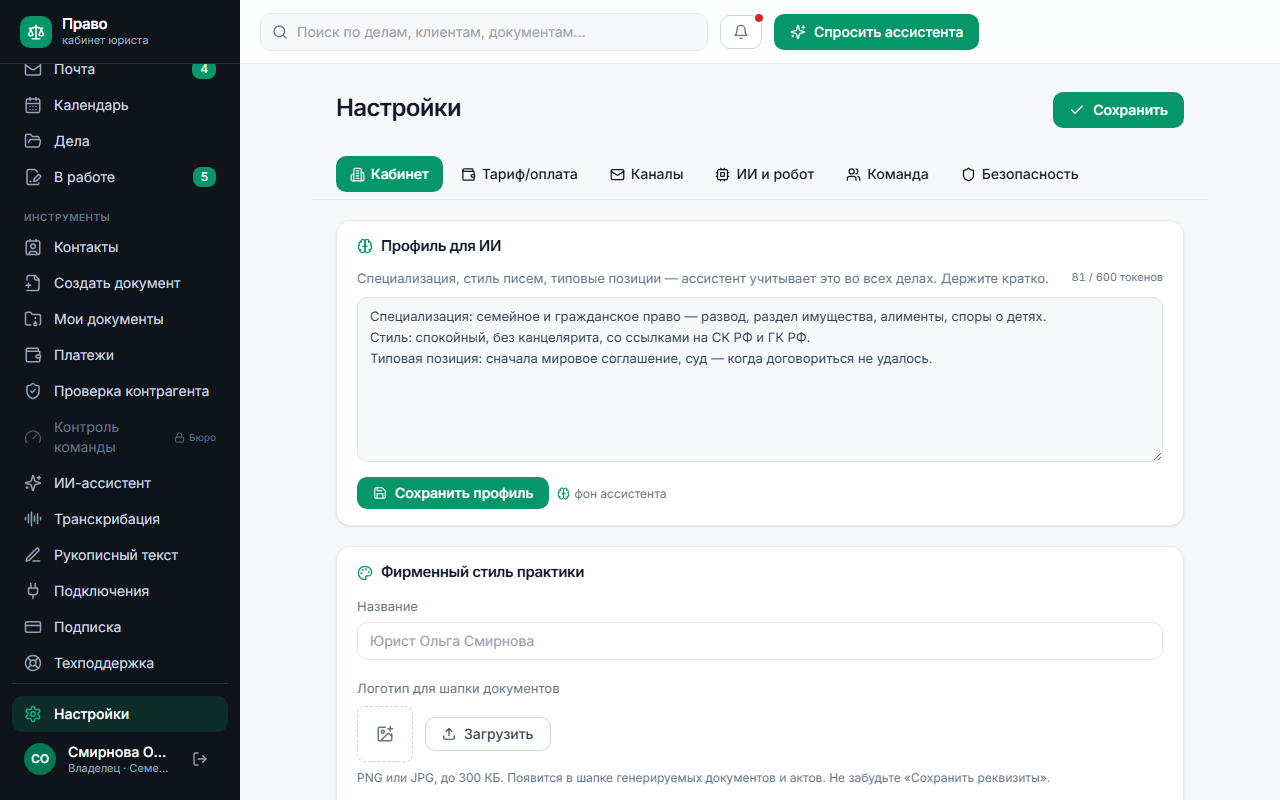This screenshot has height=800, width=1280.
Task: Open Создать документ in the sidebar
Action: click(120, 283)
